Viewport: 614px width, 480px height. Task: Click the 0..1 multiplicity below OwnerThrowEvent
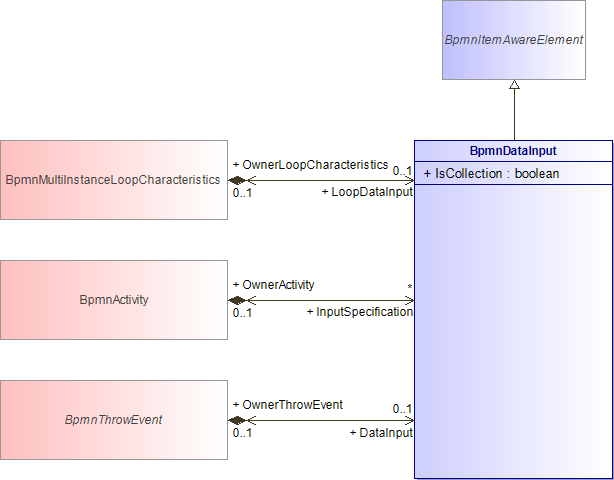(242, 433)
